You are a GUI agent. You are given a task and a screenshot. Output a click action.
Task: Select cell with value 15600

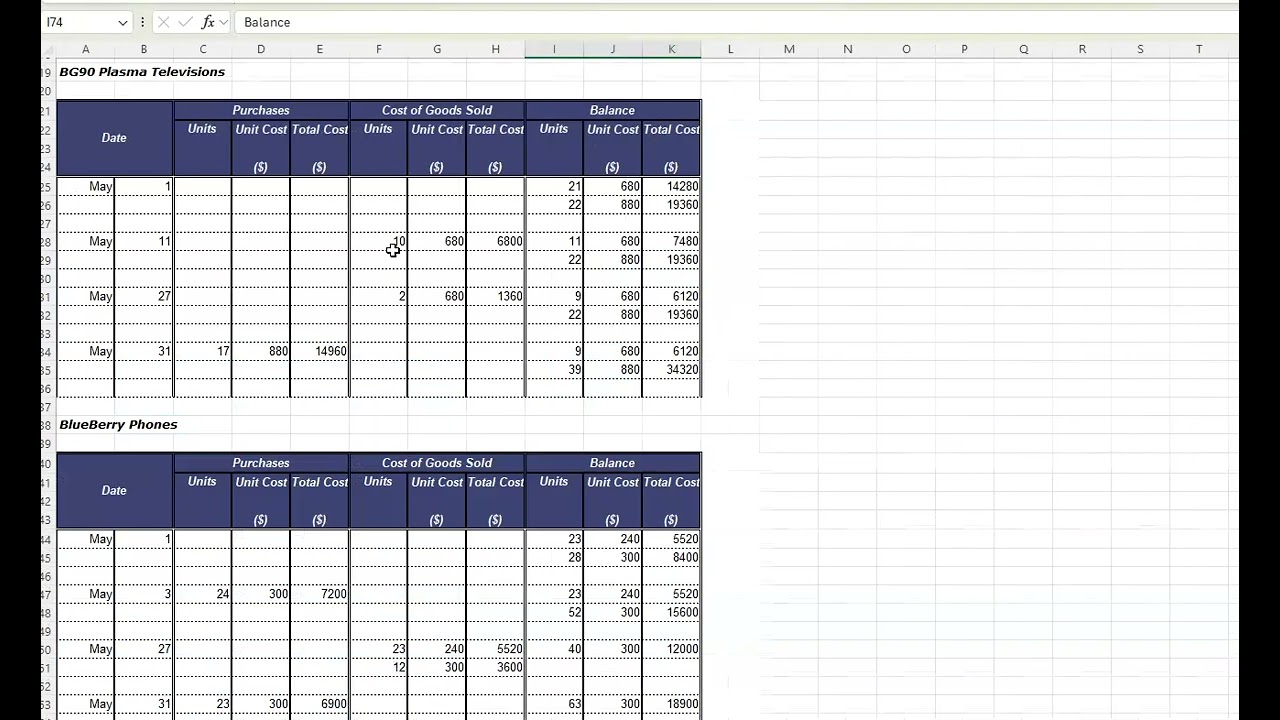click(672, 613)
